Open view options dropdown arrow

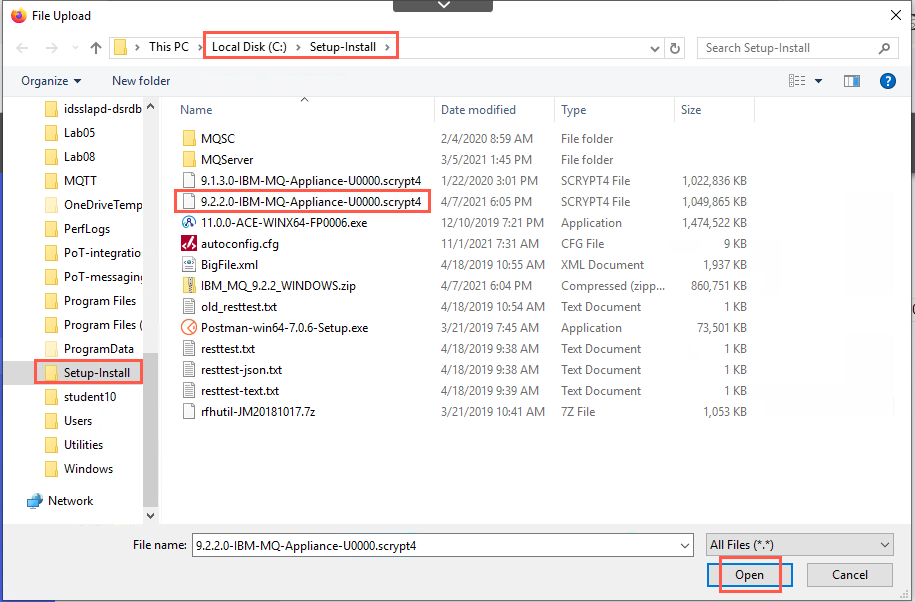[818, 81]
